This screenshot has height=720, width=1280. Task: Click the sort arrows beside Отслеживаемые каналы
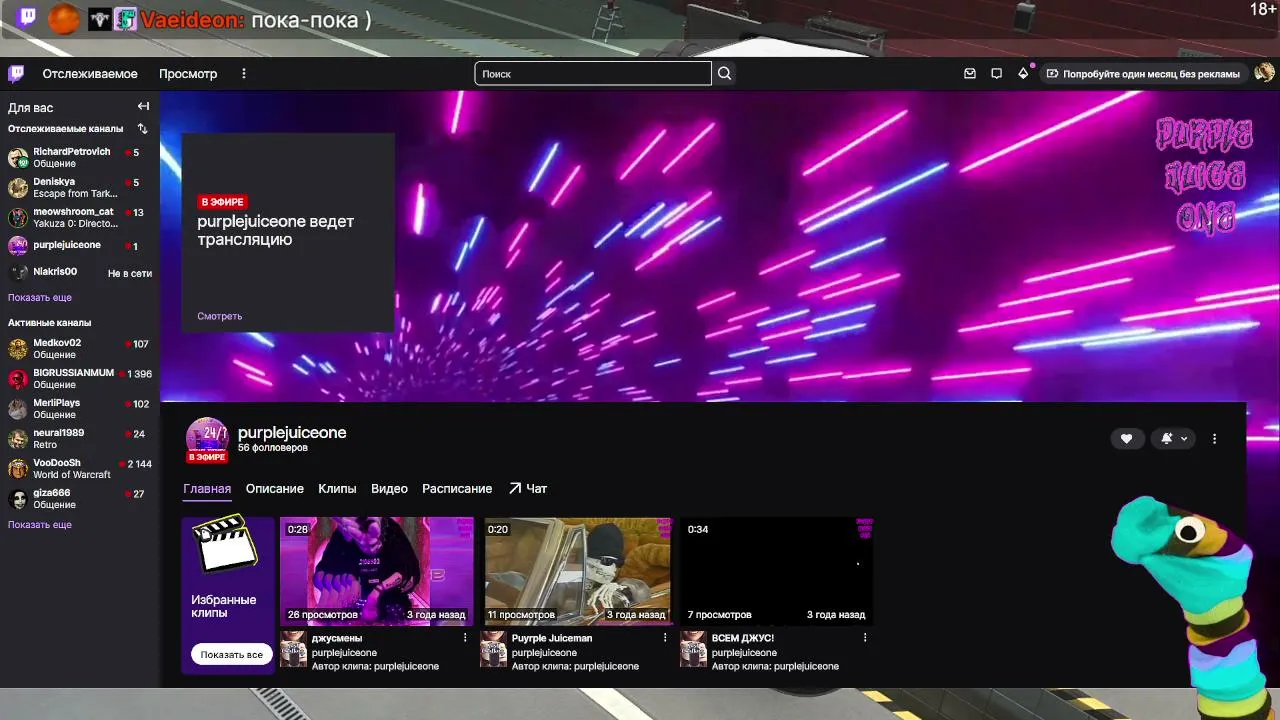click(x=142, y=129)
